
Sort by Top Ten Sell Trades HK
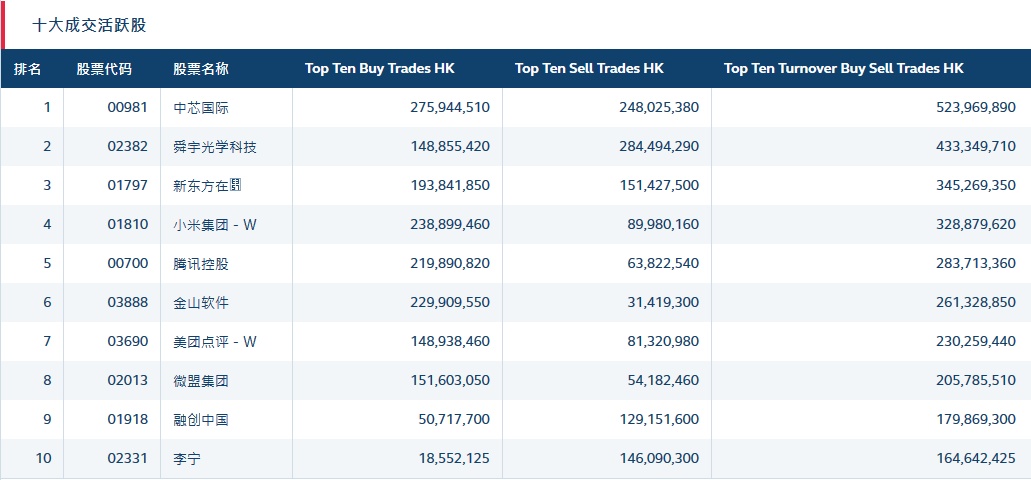point(589,69)
